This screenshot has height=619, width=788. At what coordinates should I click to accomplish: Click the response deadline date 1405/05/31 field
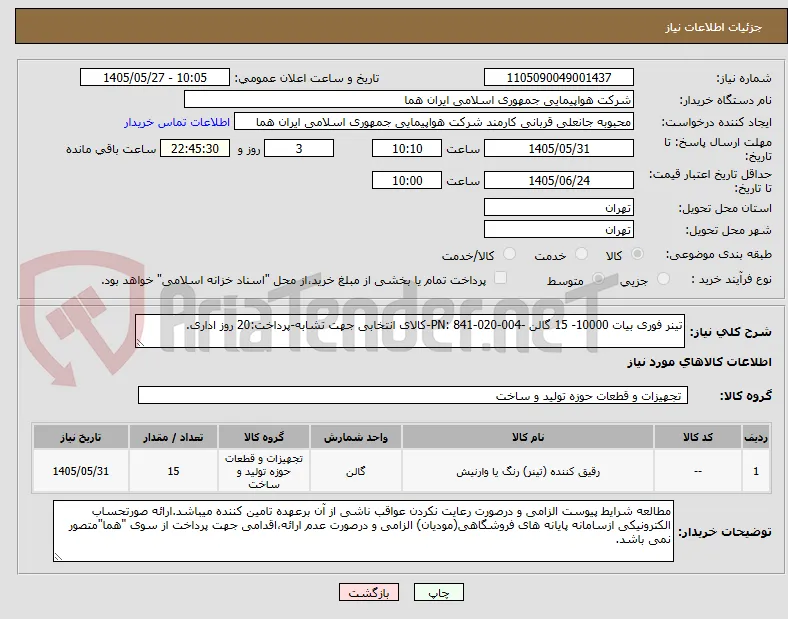[559, 148]
